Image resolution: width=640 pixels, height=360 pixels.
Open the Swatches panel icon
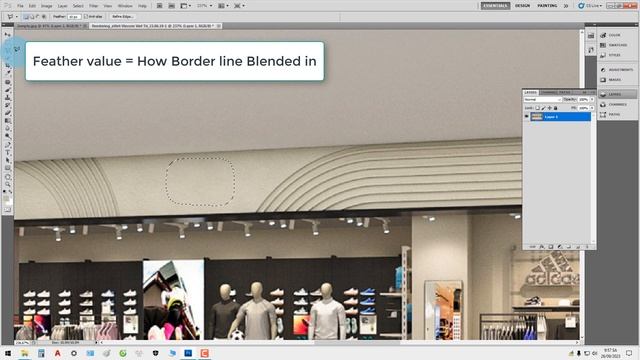point(603,45)
